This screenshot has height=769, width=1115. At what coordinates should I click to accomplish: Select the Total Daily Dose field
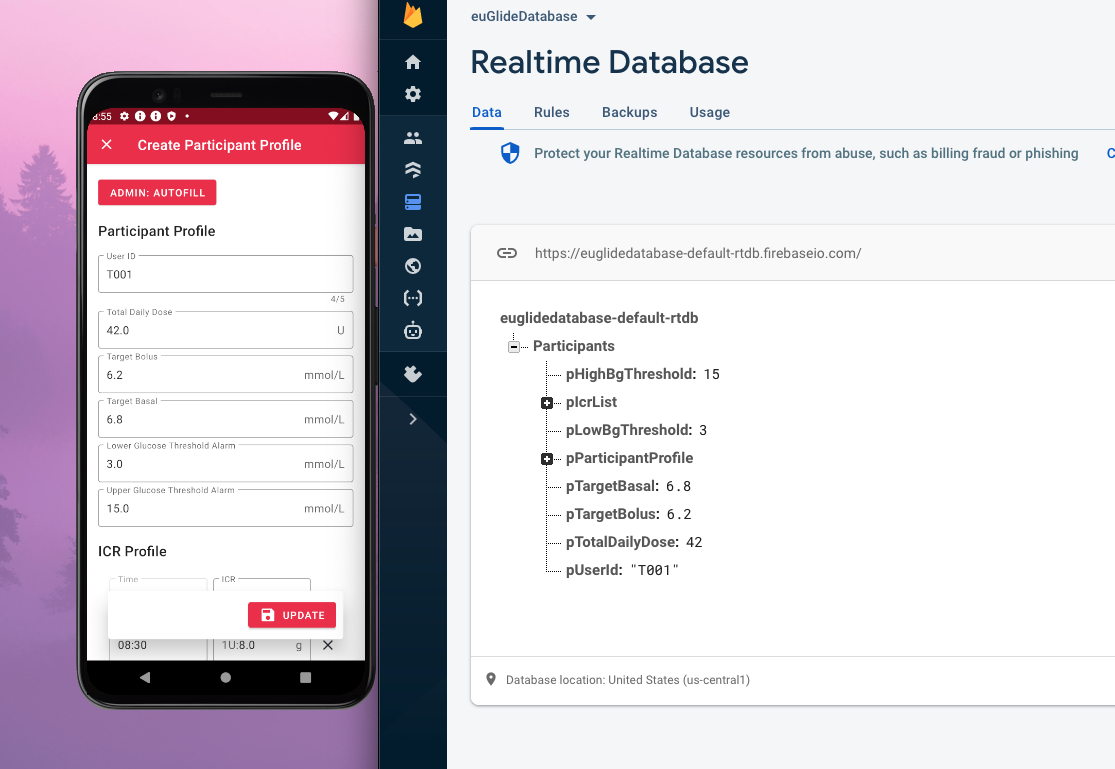pyautogui.click(x=225, y=330)
